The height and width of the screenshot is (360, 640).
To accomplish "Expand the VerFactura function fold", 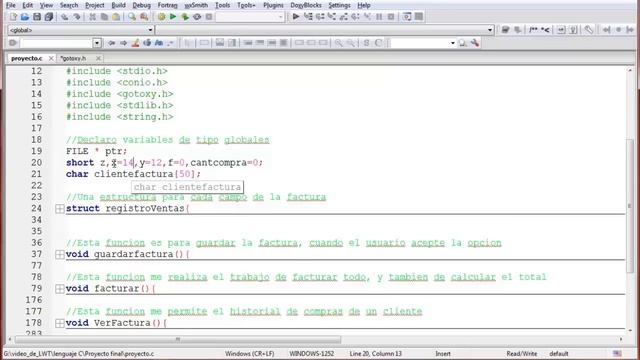I will click(60, 323).
